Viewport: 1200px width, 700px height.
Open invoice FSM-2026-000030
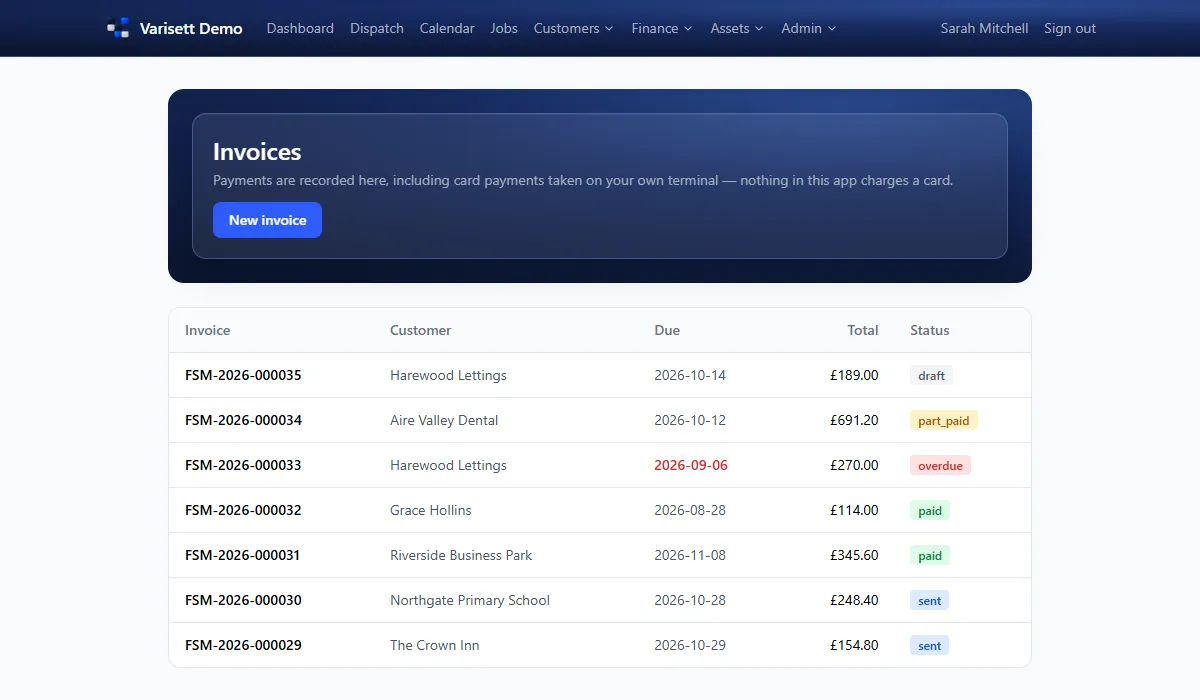243,600
